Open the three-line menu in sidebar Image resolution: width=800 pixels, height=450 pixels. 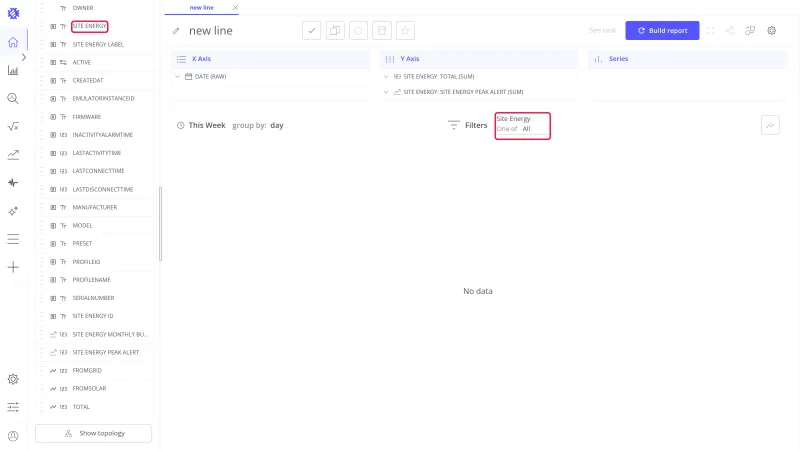click(x=13, y=239)
